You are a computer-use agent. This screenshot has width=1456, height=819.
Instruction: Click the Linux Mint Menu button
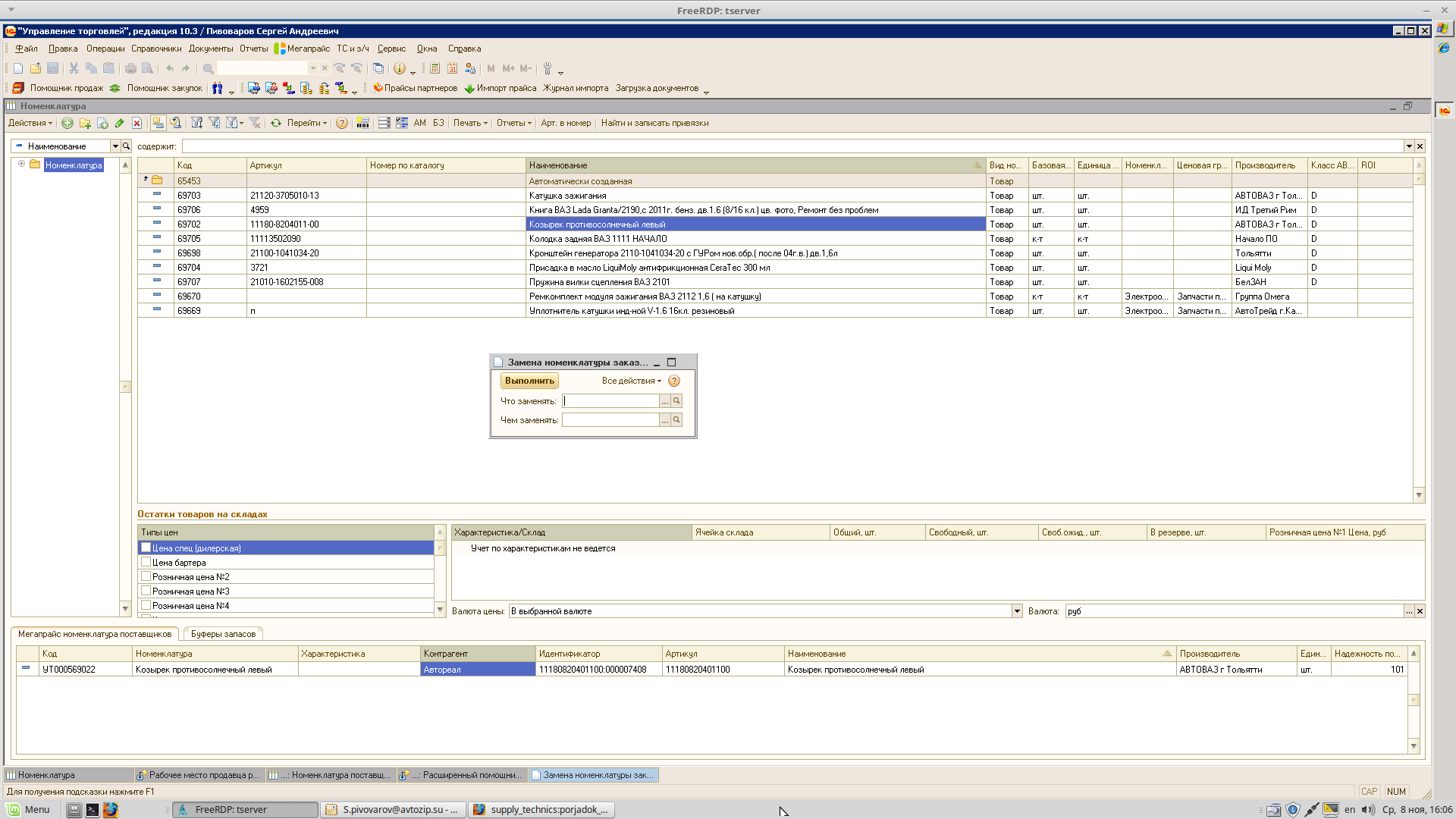(29, 809)
